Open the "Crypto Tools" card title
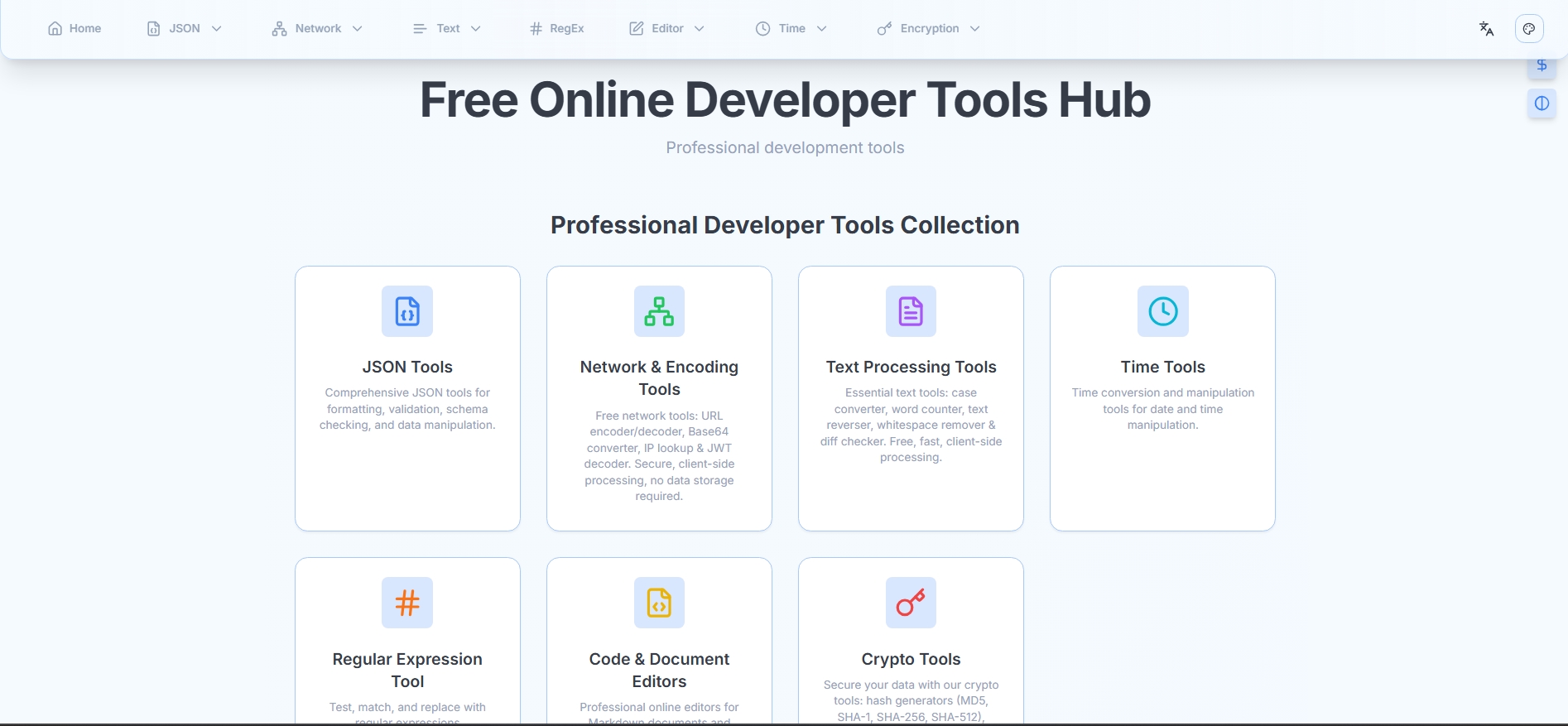 click(911, 659)
